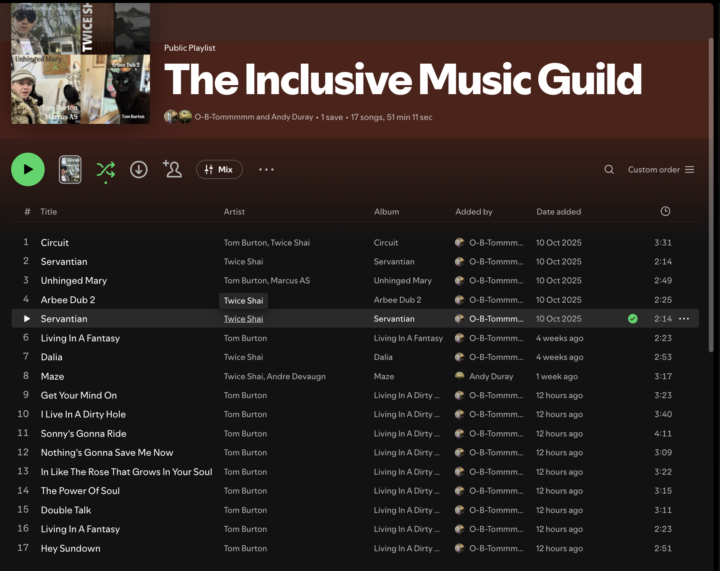
Task: Open the Custom order sort dropdown
Action: tap(661, 169)
